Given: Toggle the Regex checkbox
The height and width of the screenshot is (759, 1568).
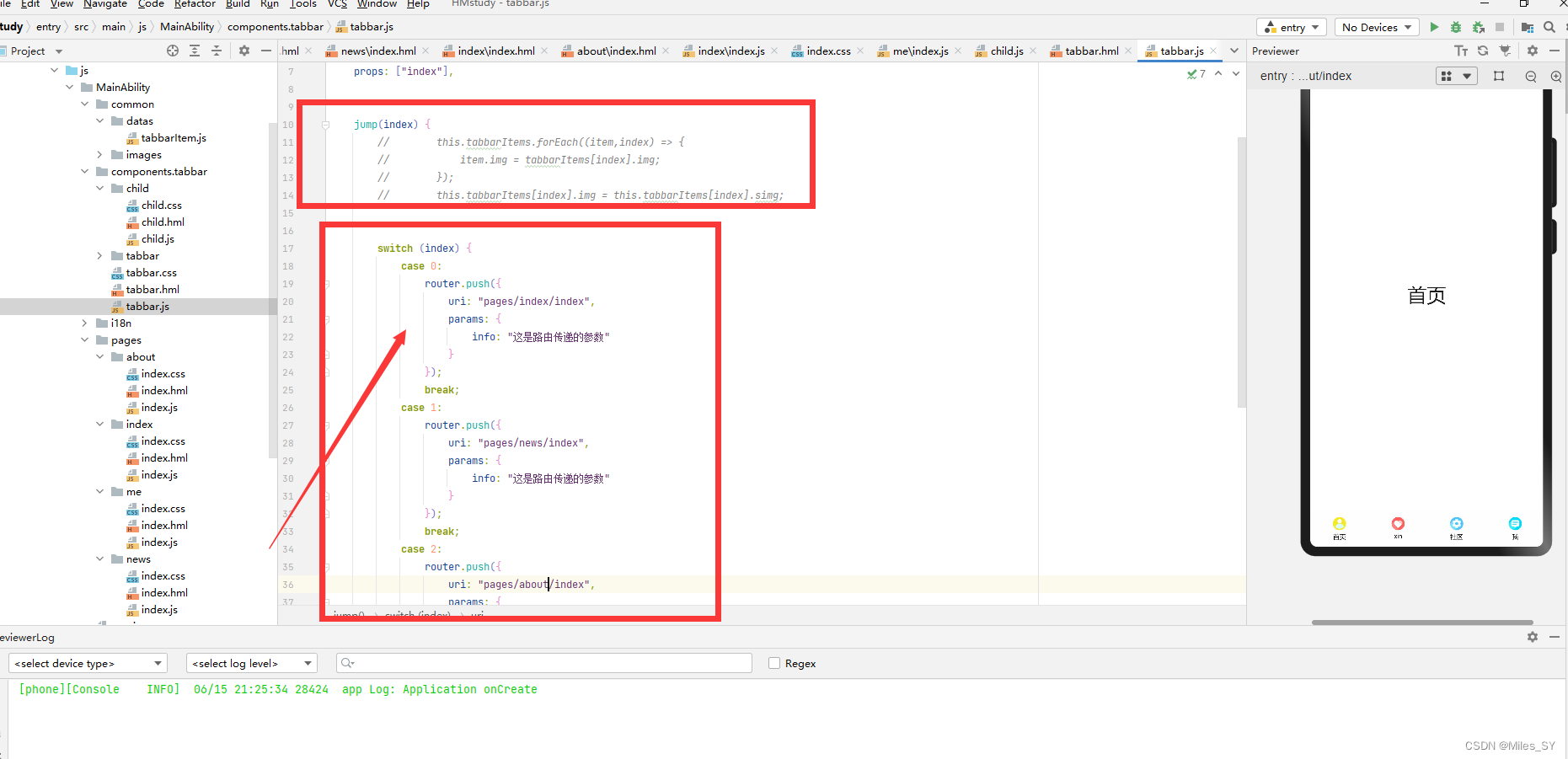Looking at the screenshot, I should click(774, 663).
